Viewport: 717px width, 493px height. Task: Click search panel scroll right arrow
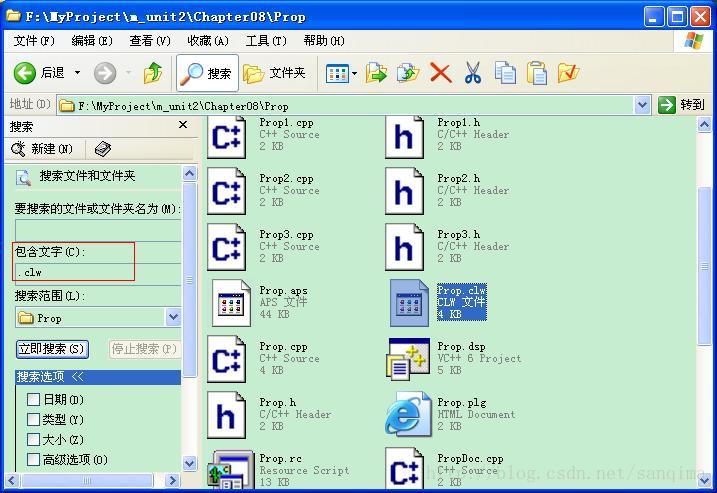pyautogui.click(x=172, y=480)
